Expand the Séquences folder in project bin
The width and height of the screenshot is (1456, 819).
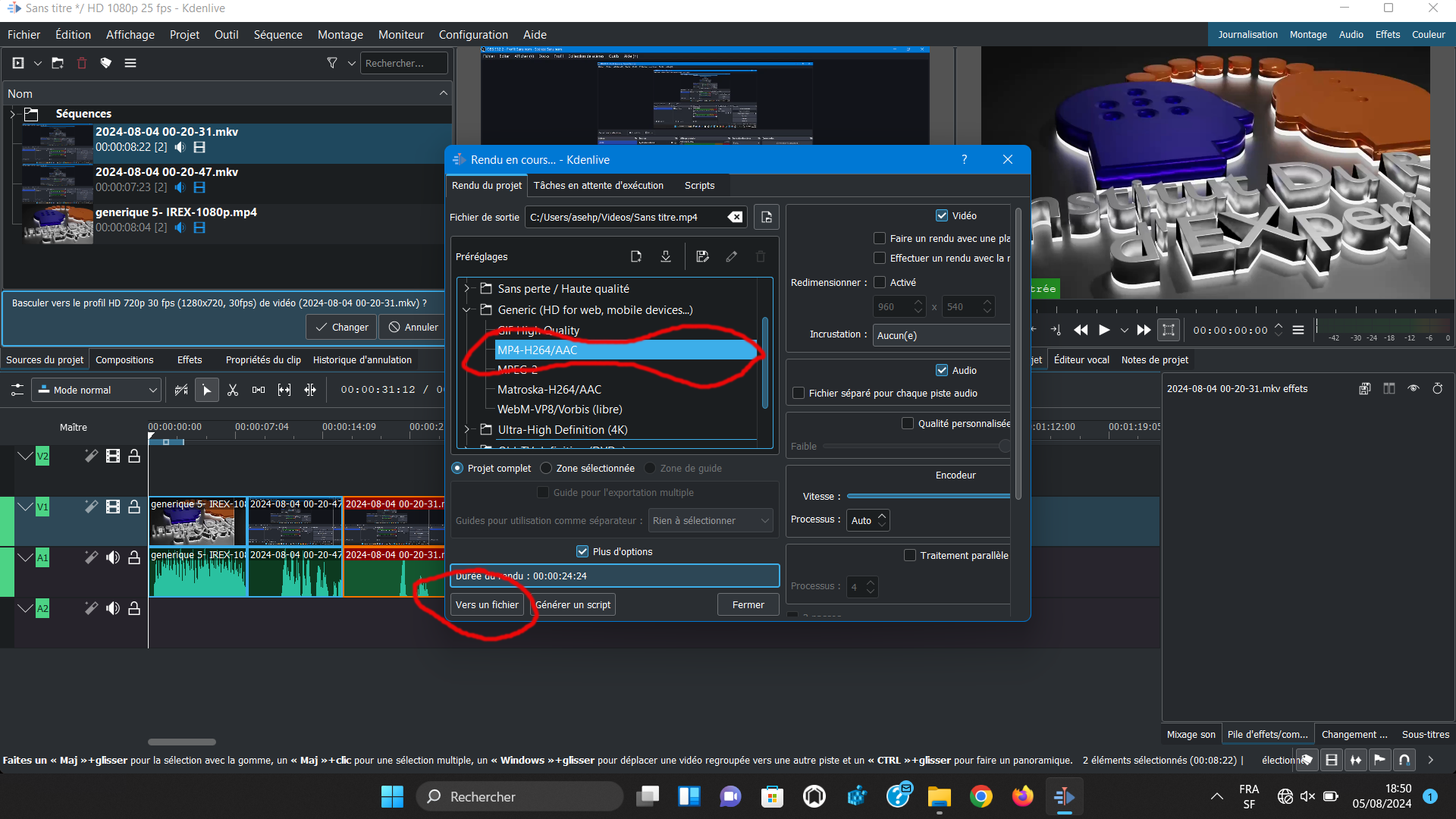(x=13, y=114)
